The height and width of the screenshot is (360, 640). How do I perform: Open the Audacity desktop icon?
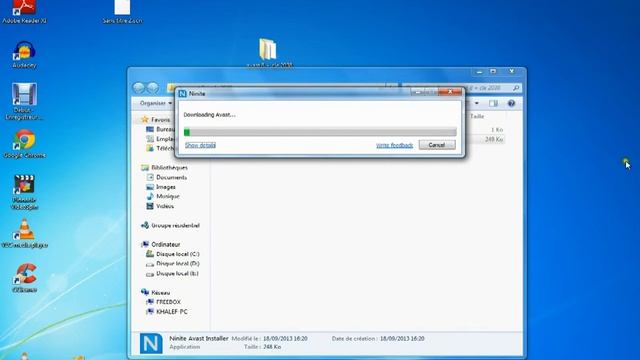24,54
